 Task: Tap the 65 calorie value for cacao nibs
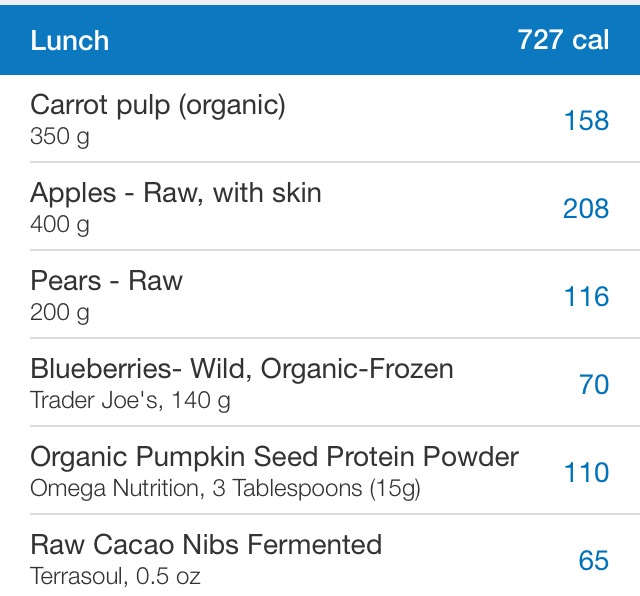(594, 560)
